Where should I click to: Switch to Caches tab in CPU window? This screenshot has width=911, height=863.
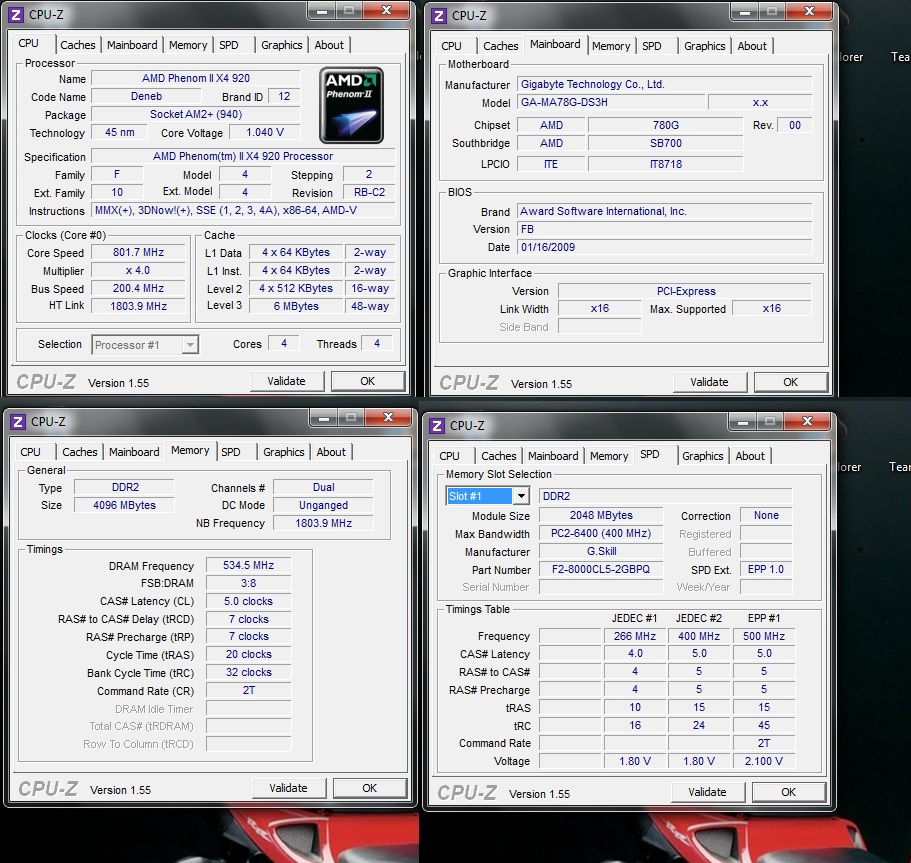tap(78, 45)
